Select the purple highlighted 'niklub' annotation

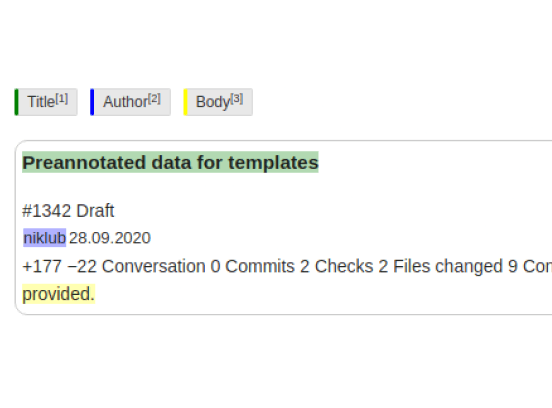(x=45, y=238)
